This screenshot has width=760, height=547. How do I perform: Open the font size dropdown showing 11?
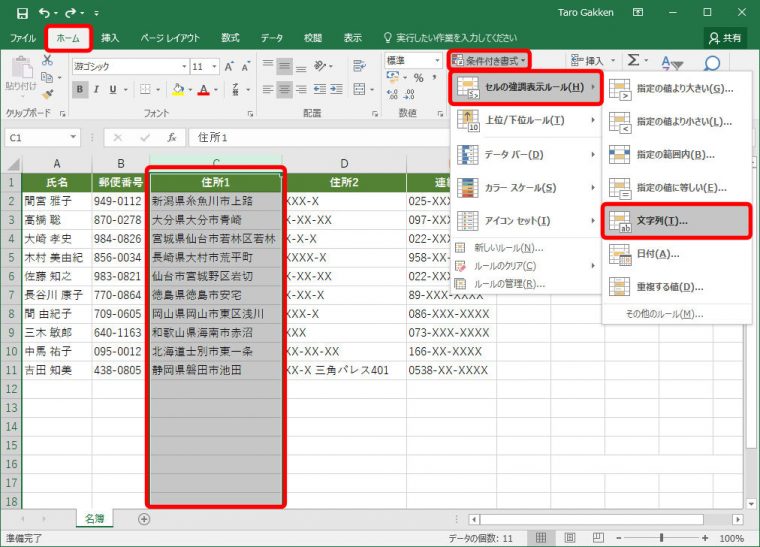215,66
